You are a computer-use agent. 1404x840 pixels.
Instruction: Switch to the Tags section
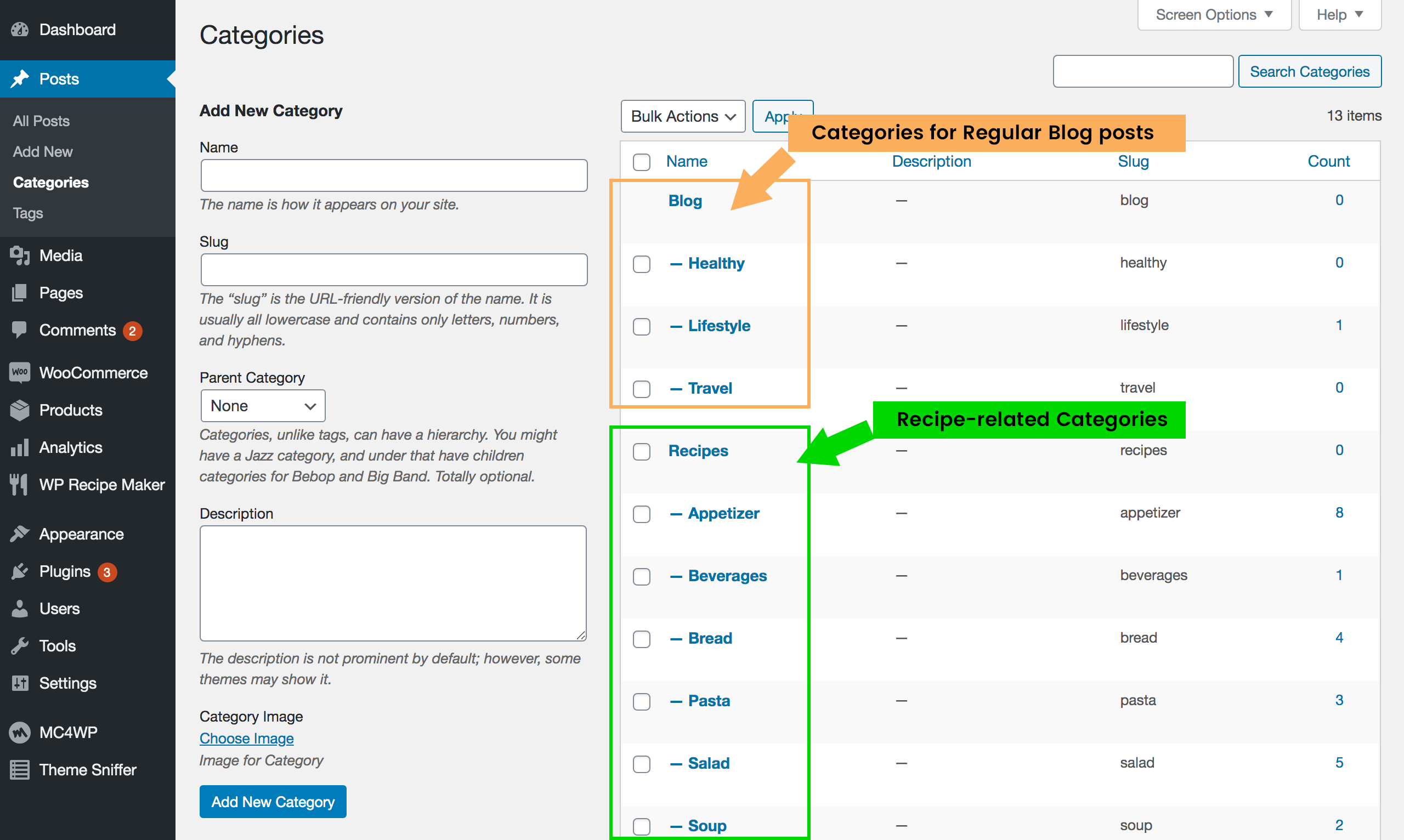tap(28, 213)
